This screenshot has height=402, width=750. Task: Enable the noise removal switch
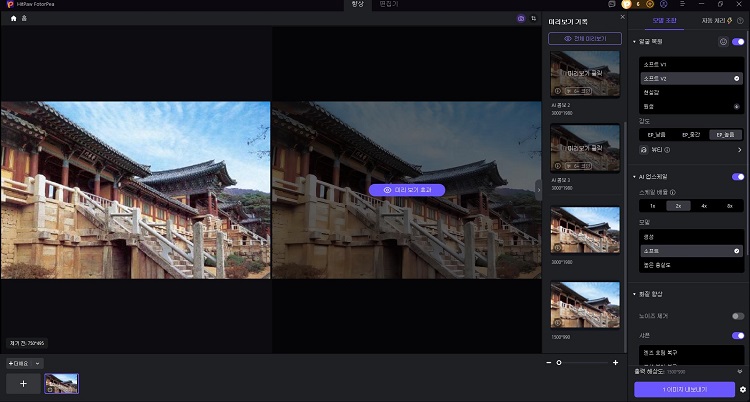coord(738,316)
